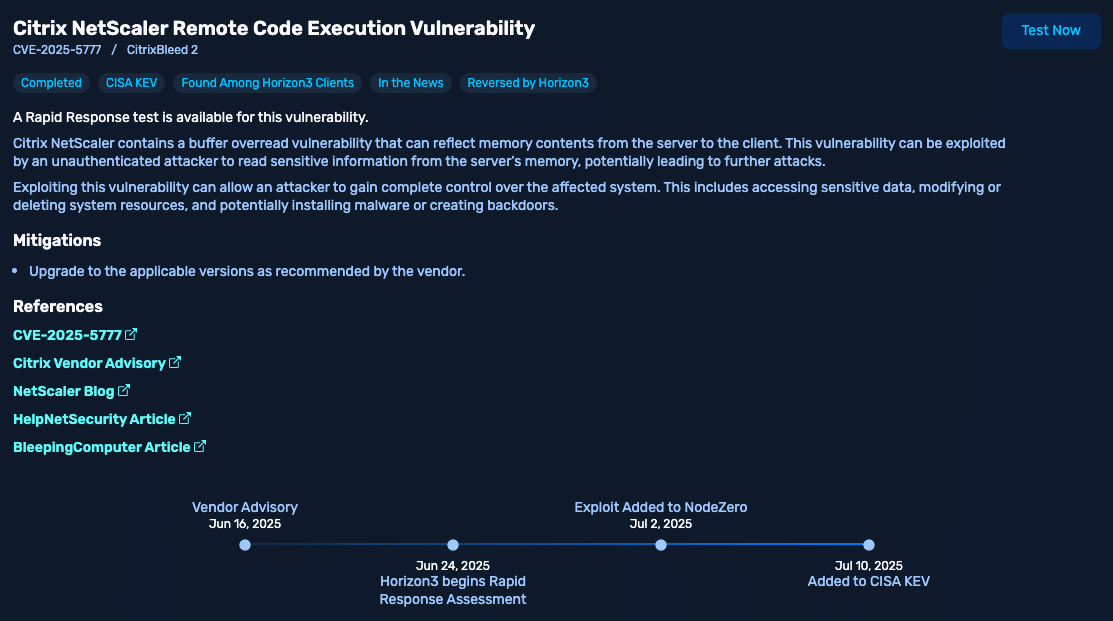The height and width of the screenshot is (621, 1113).
Task: Select the Completed status tag
Action: pos(52,83)
